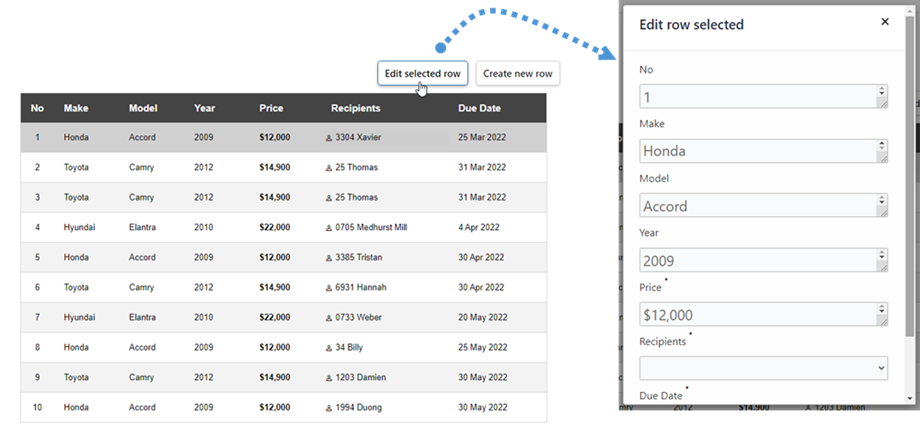Click the person icon beside 6931 Hannah

click(x=329, y=288)
